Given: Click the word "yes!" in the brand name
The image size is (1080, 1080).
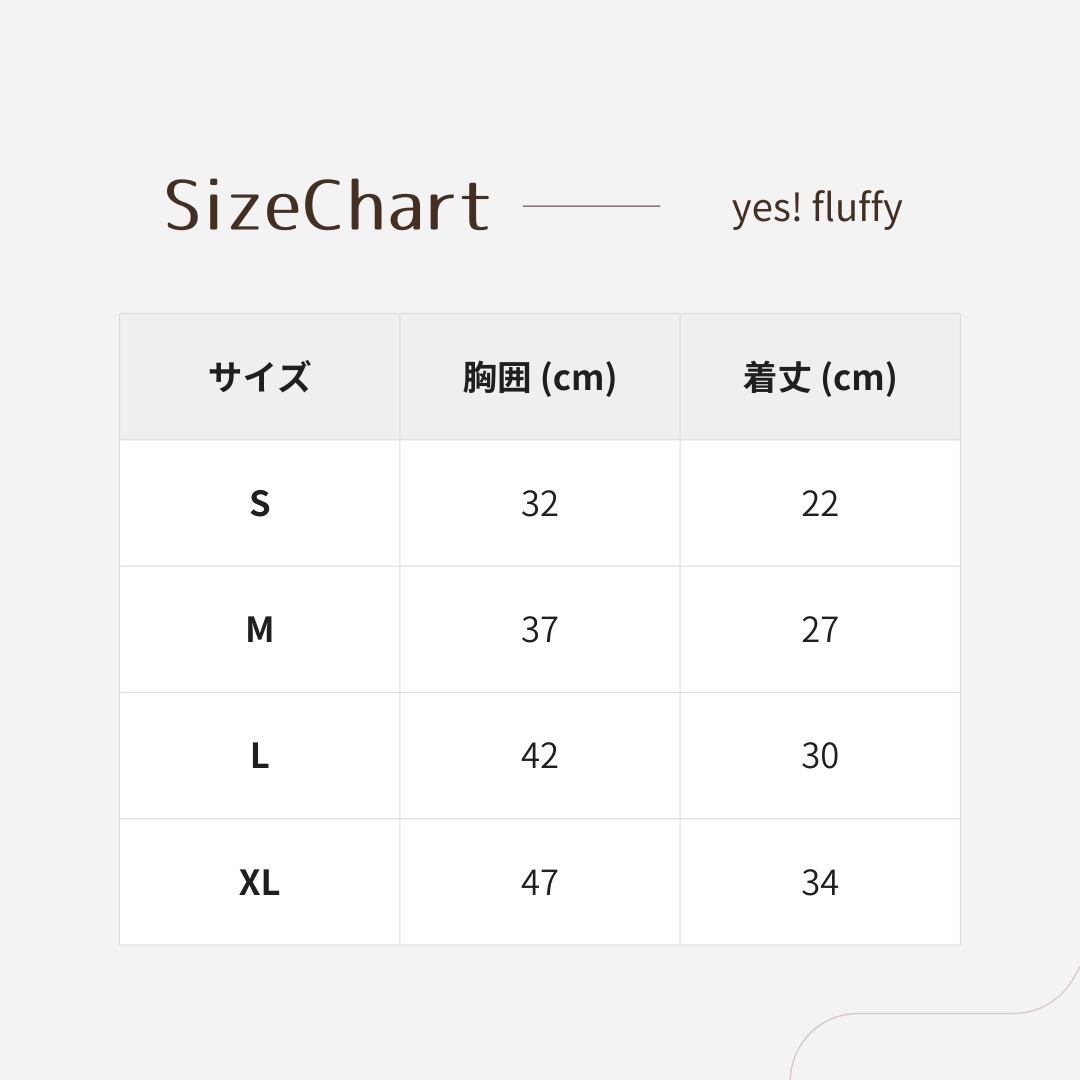Looking at the screenshot, I should click(x=766, y=208).
